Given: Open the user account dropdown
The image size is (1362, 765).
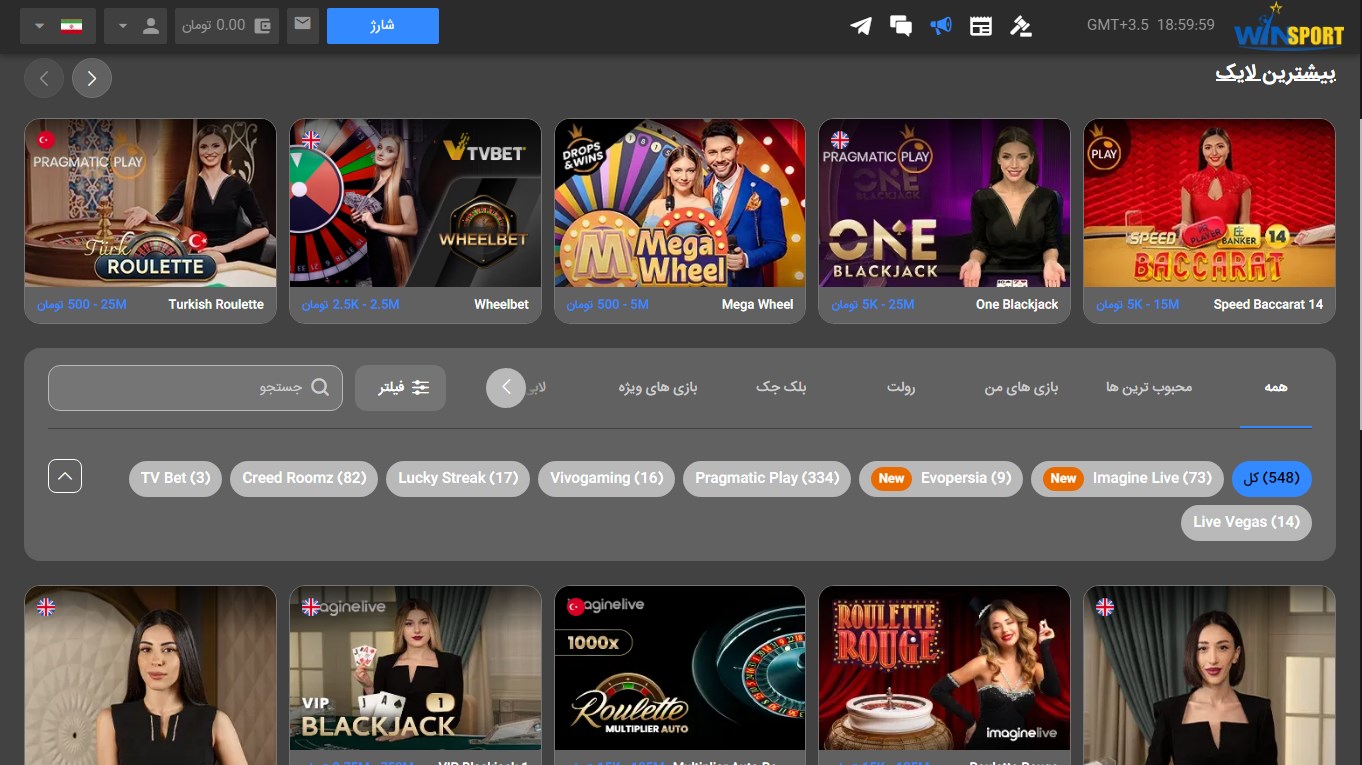Looking at the screenshot, I should 136,26.
